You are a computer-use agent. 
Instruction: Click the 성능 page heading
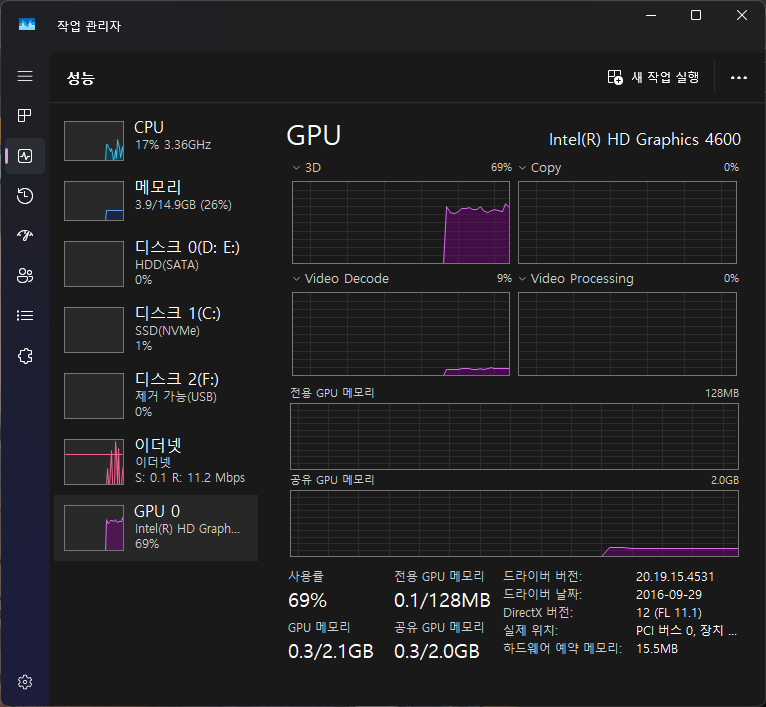coord(81,78)
